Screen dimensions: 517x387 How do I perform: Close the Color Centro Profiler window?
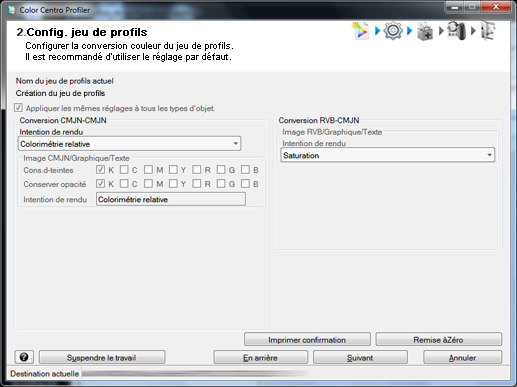496,7
